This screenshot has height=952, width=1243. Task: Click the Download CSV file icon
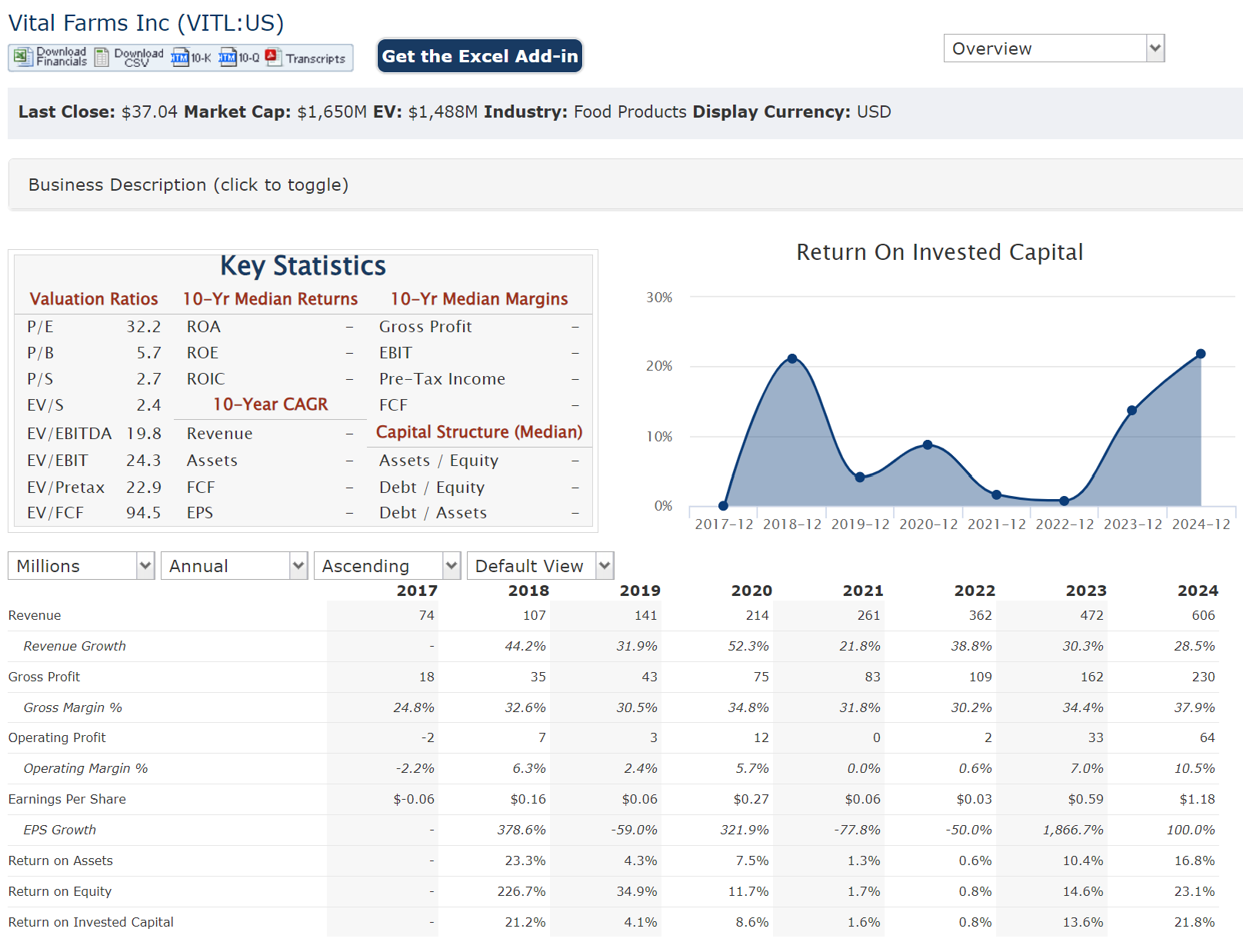[x=102, y=57]
